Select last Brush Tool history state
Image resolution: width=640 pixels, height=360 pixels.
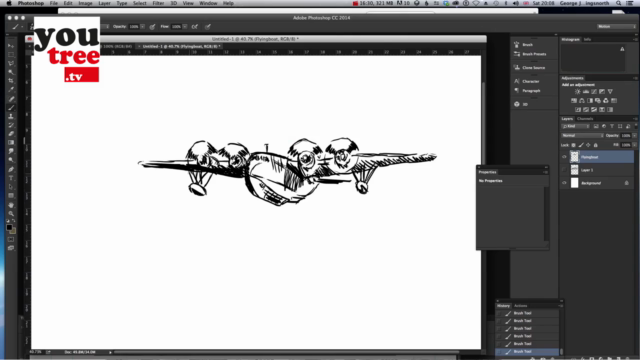(527, 351)
